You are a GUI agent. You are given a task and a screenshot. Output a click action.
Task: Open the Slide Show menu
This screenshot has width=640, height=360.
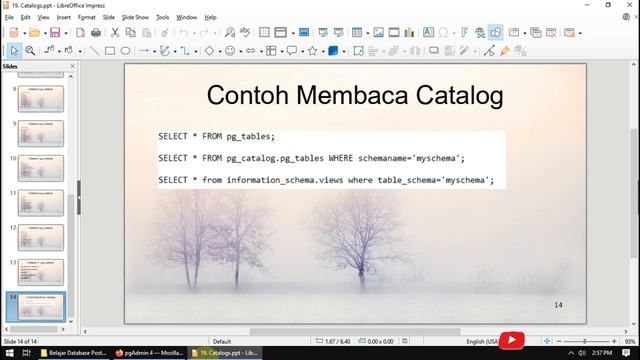pos(135,17)
